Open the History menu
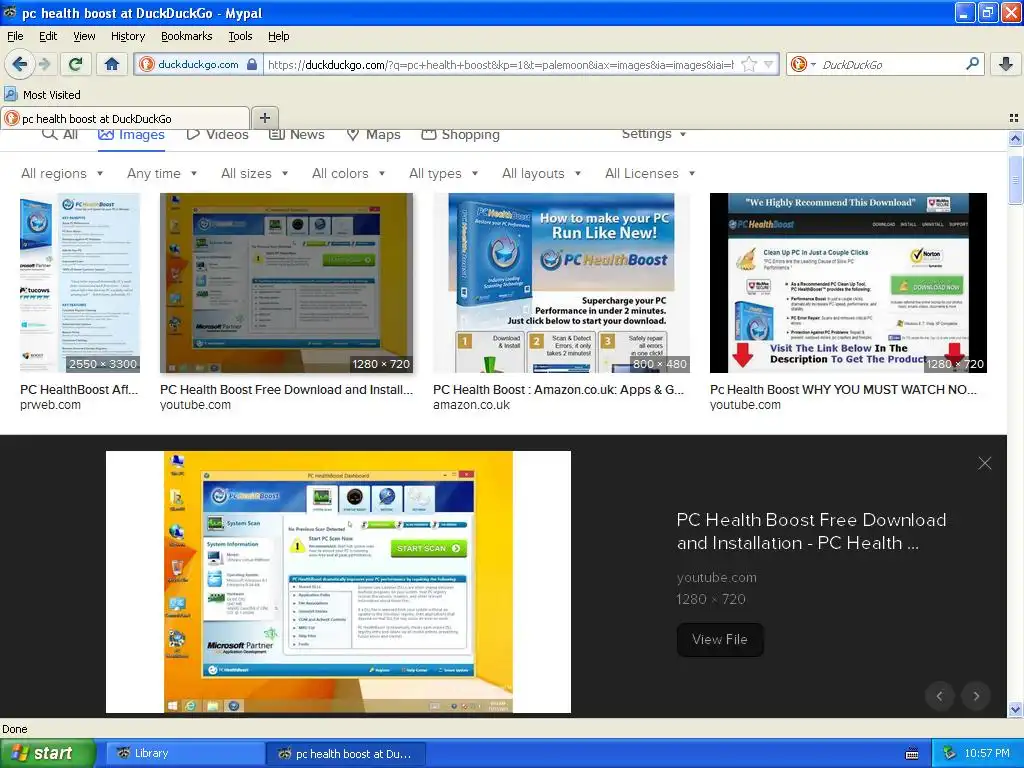 [127, 36]
